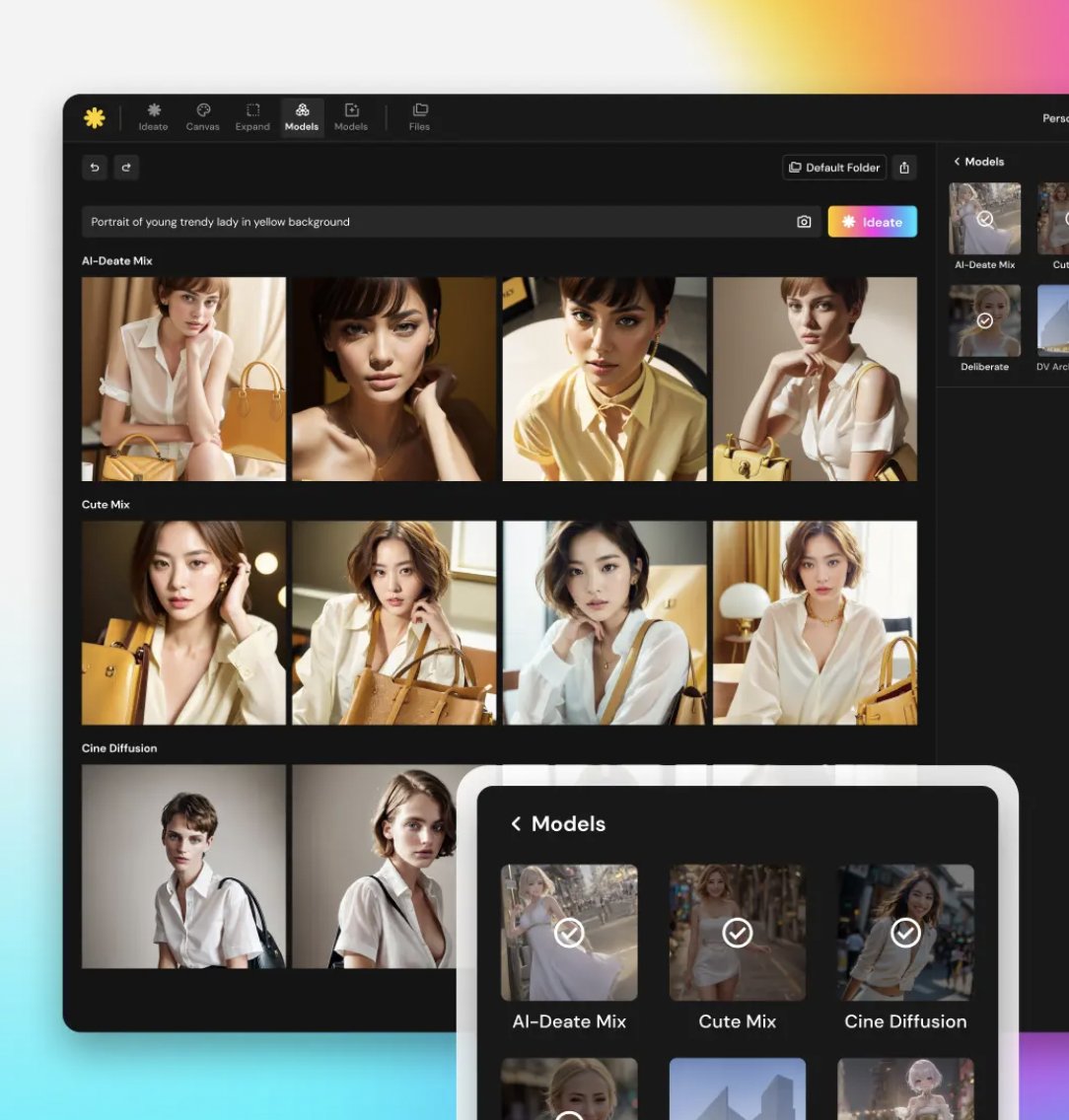This screenshot has width=1069, height=1120.
Task: Open the Ideate tab
Action: 153,118
